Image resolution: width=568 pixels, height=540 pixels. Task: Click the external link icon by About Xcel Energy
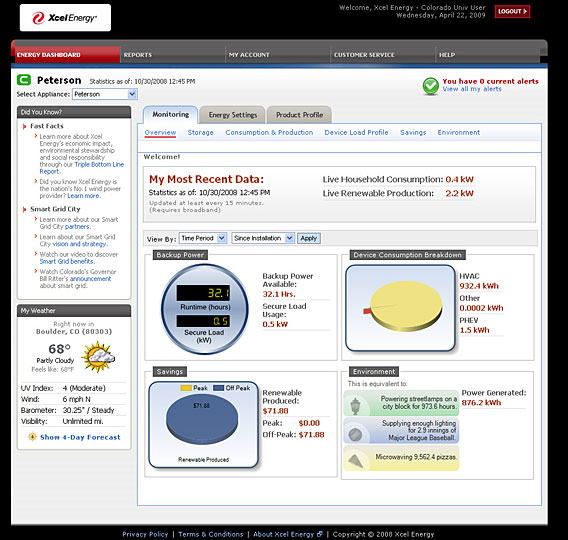click(320, 534)
